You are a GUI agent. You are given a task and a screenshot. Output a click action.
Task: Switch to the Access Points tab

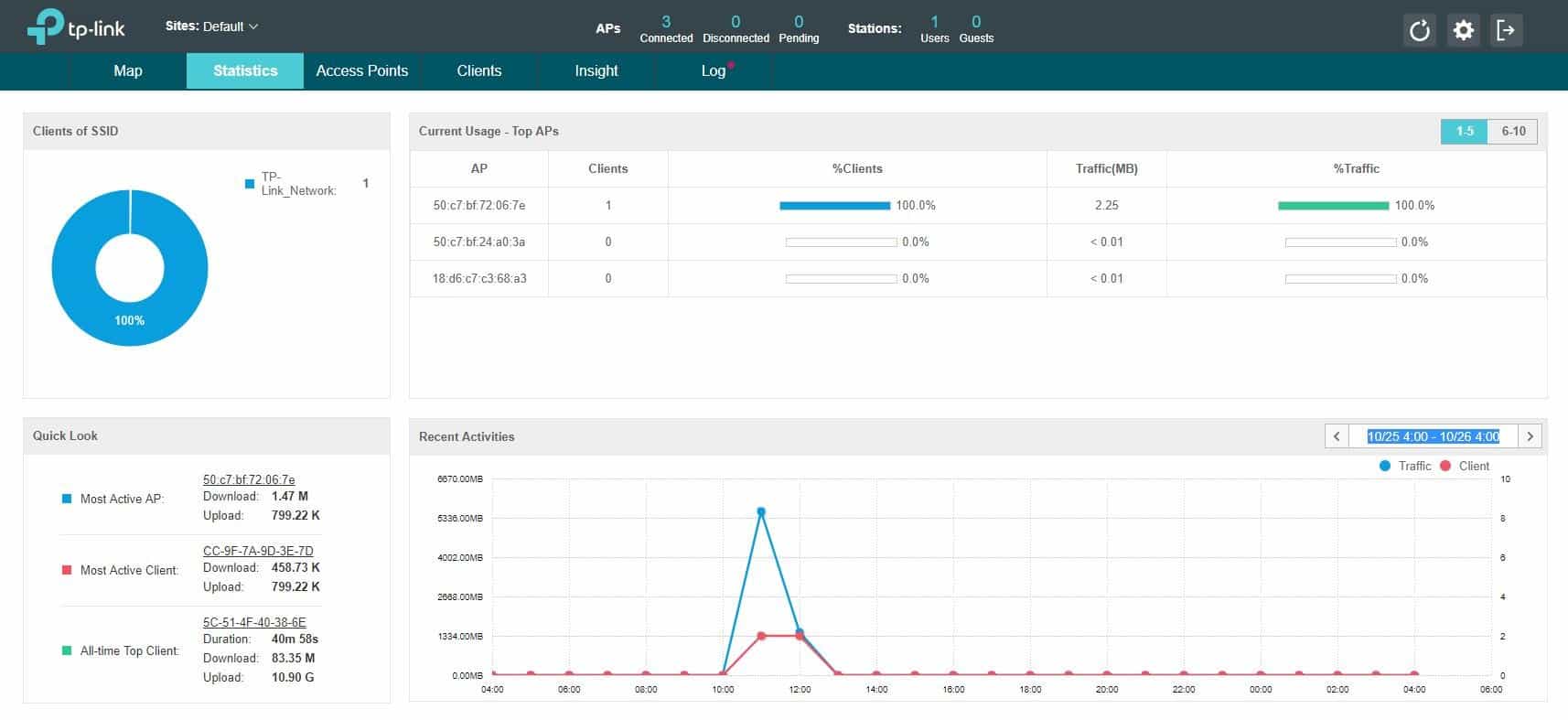click(362, 70)
